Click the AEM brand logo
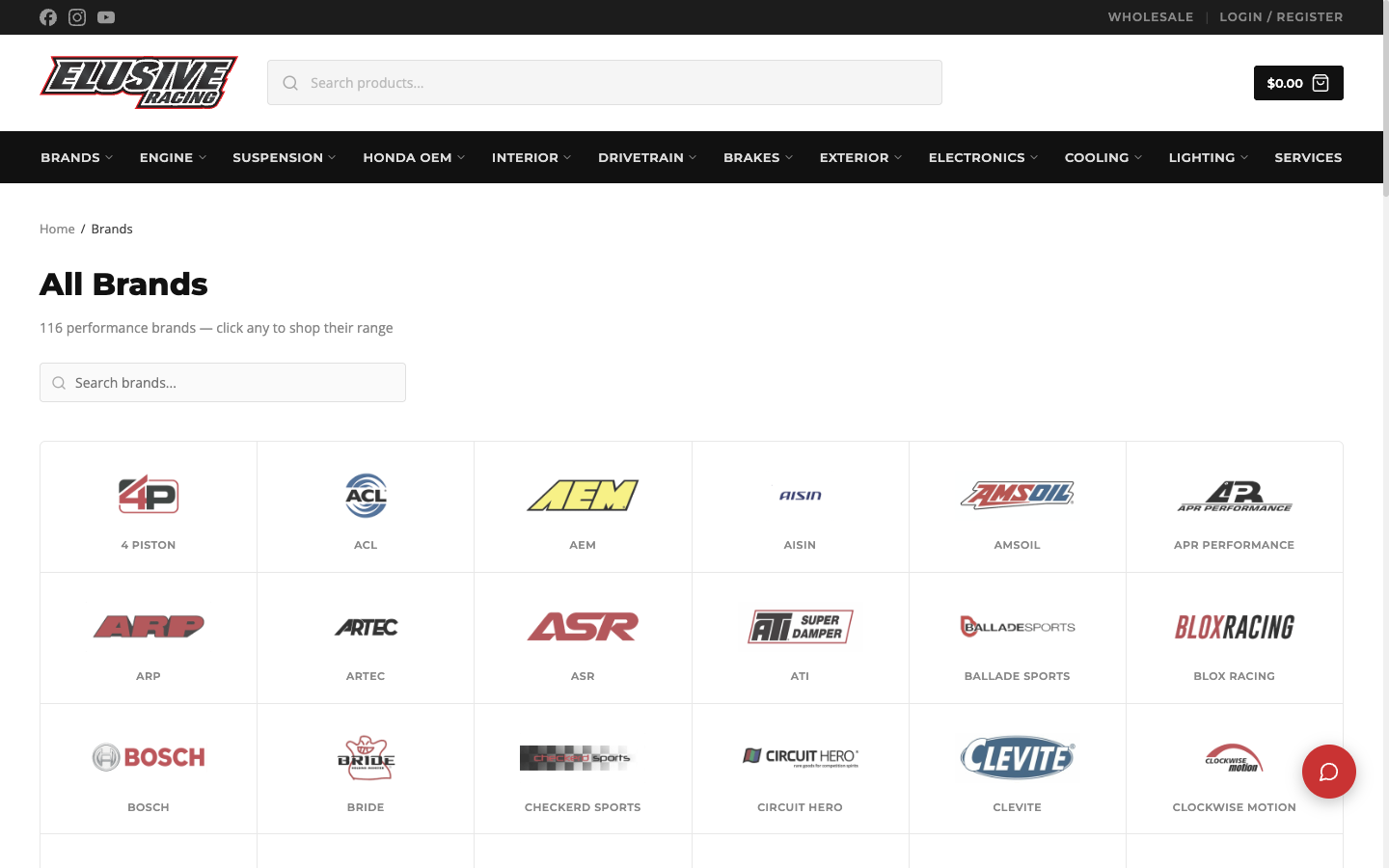This screenshot has width=1389, height=868. tap(583, 496)
